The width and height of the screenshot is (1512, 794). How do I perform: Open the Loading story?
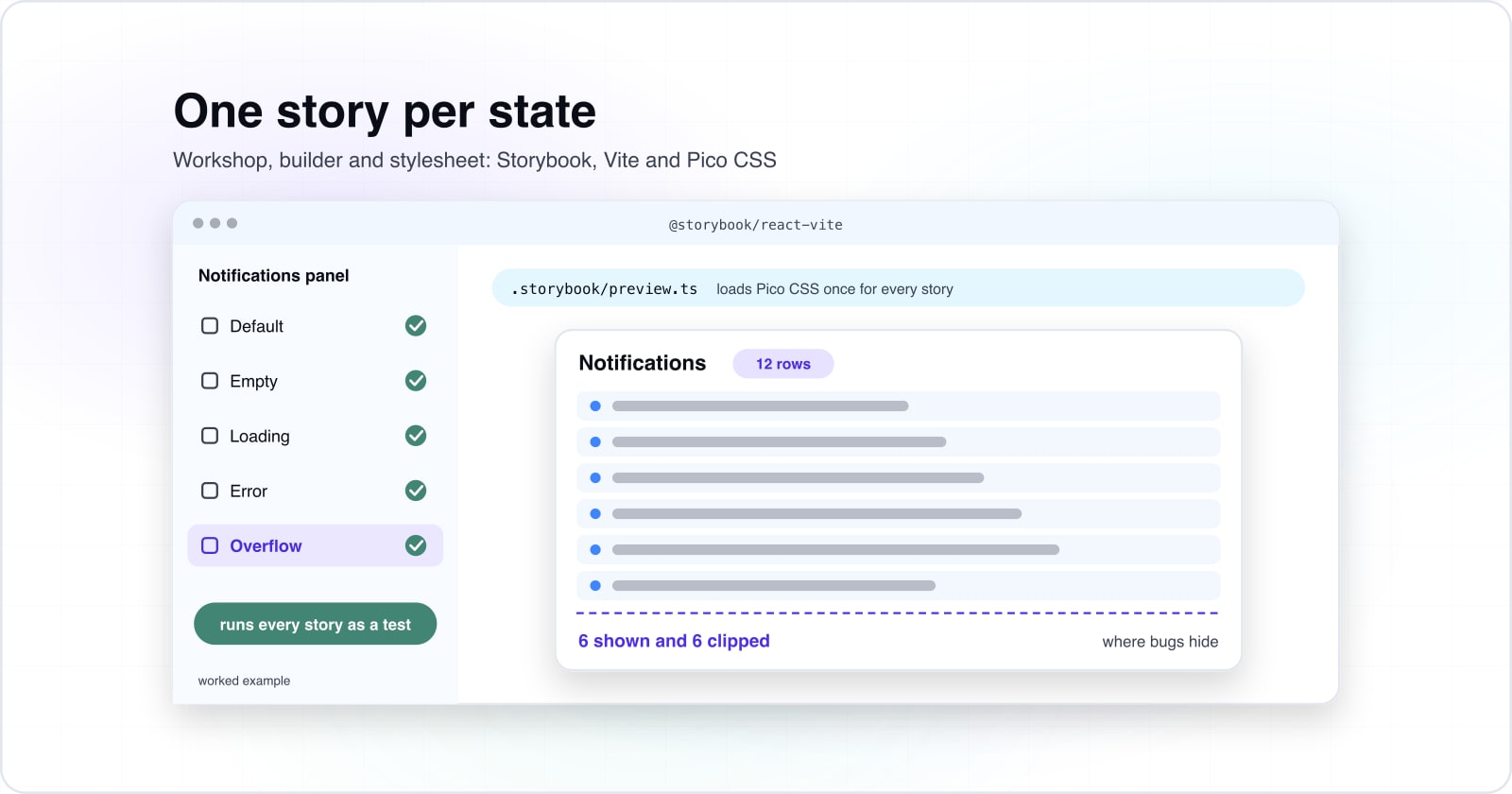pyautogui.click(x=260, y=436)
